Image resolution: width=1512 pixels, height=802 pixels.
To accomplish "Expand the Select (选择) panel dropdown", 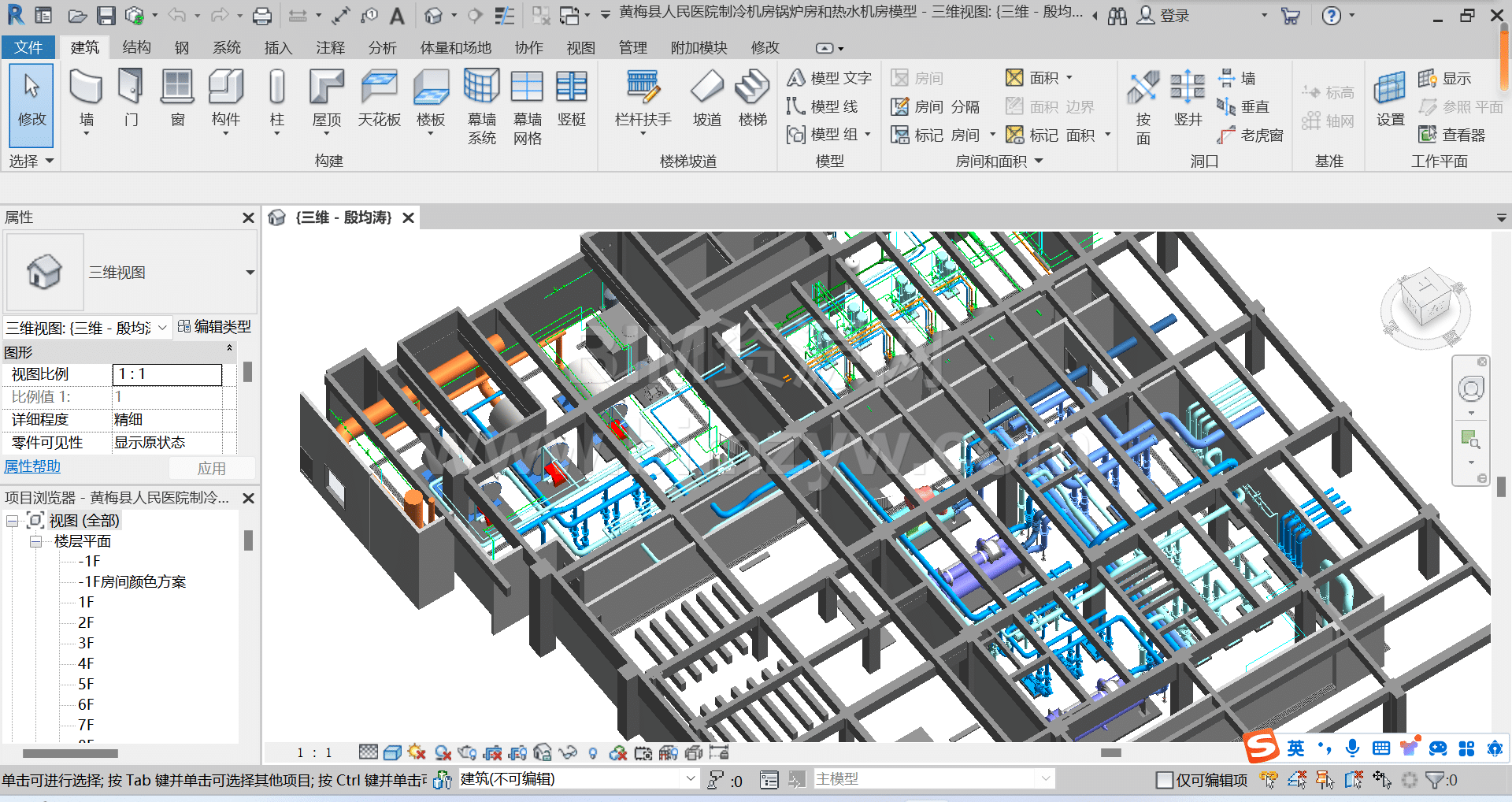I will click(x=31, y=161).
